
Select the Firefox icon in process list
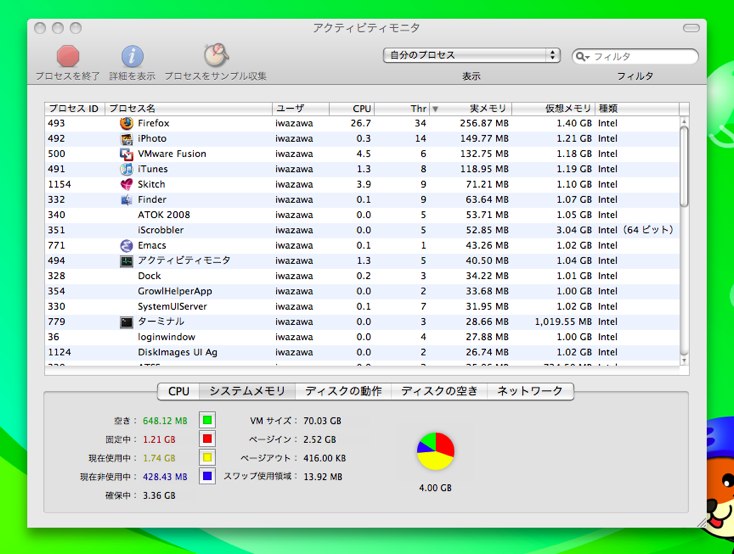coord(126,123)
